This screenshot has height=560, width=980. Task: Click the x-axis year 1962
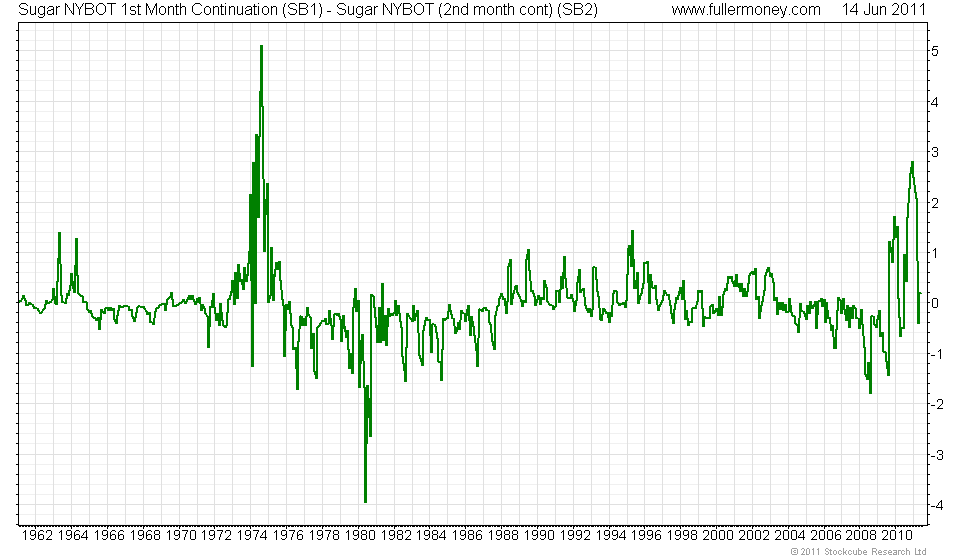[x=37, y=536]
